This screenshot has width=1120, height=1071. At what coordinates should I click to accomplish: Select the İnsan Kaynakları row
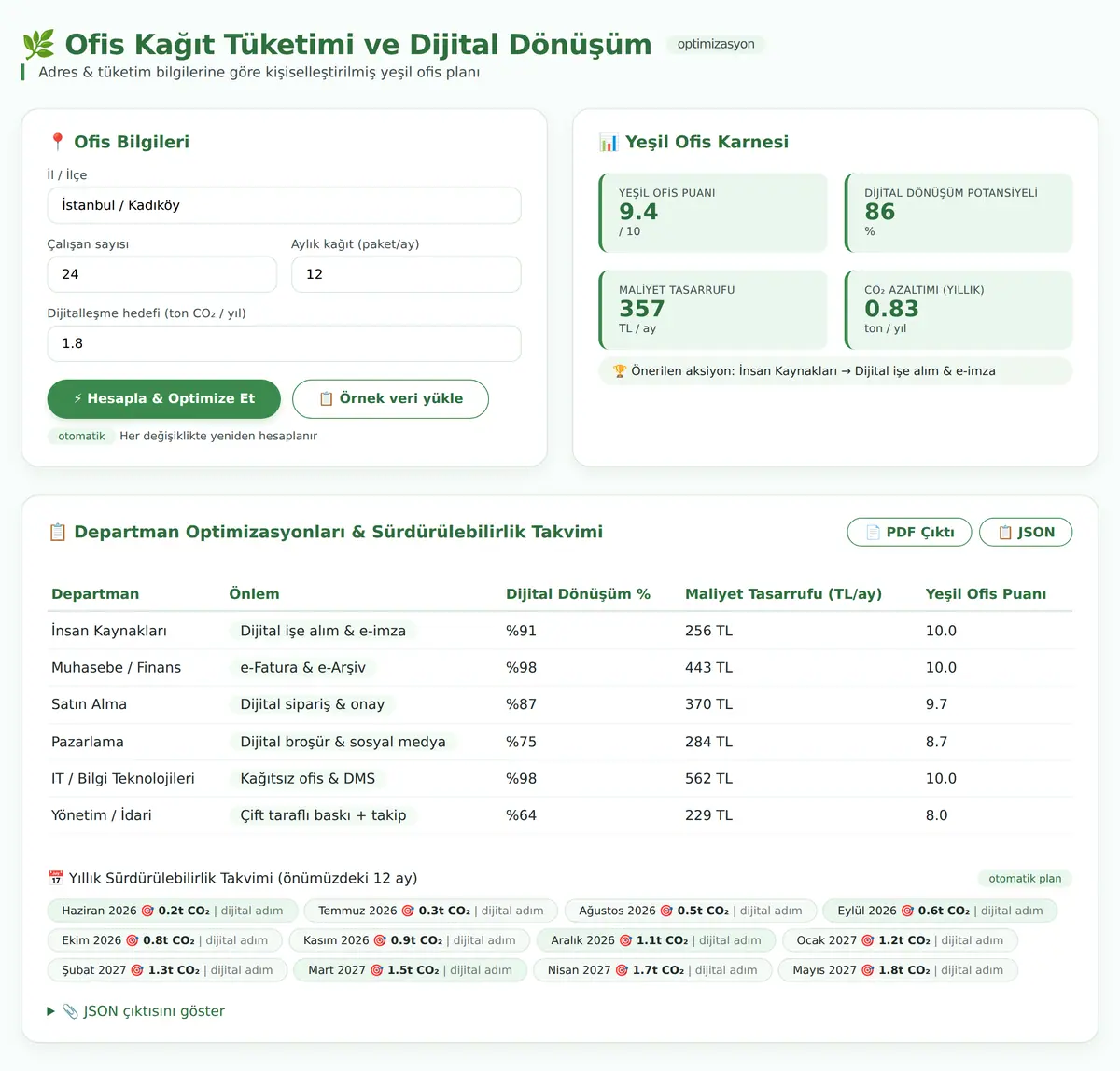[x=560, y=631]
